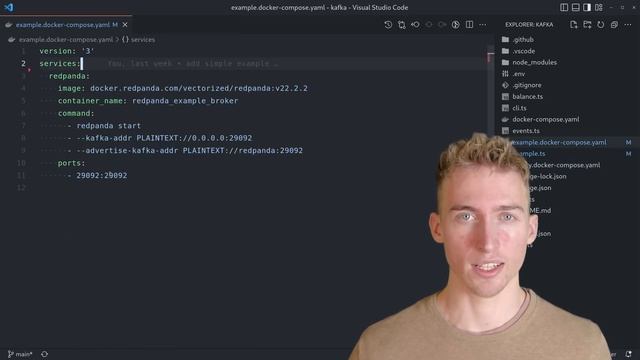Open the file timeline history icon
This screenshot has width=640, height=360.
388,24
